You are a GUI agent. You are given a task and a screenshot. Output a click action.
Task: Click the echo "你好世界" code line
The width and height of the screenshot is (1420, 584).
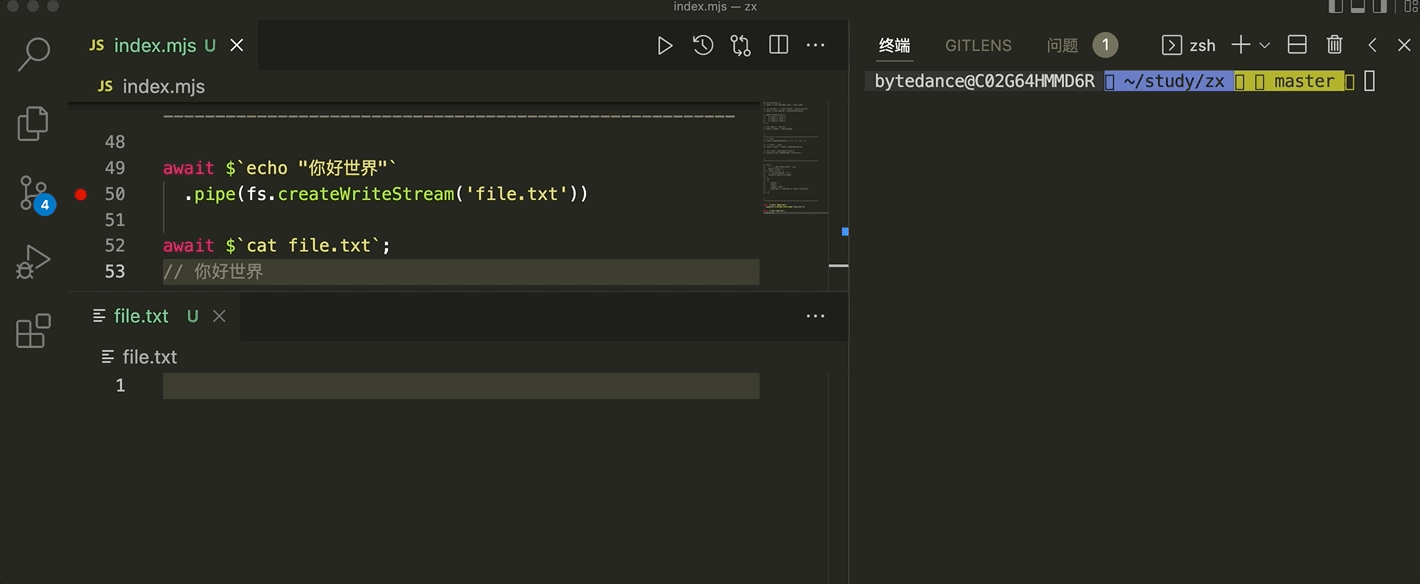(281, 168)
